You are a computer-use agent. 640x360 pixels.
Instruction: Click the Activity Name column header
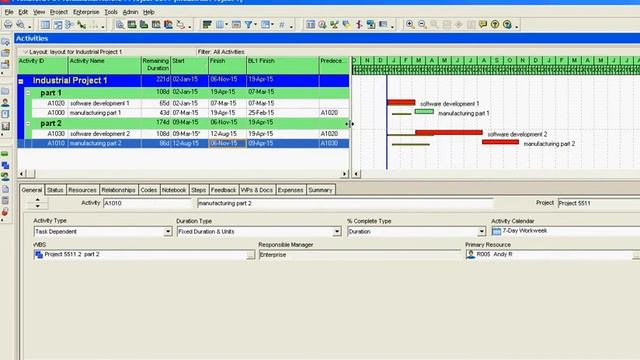(104, 65)
